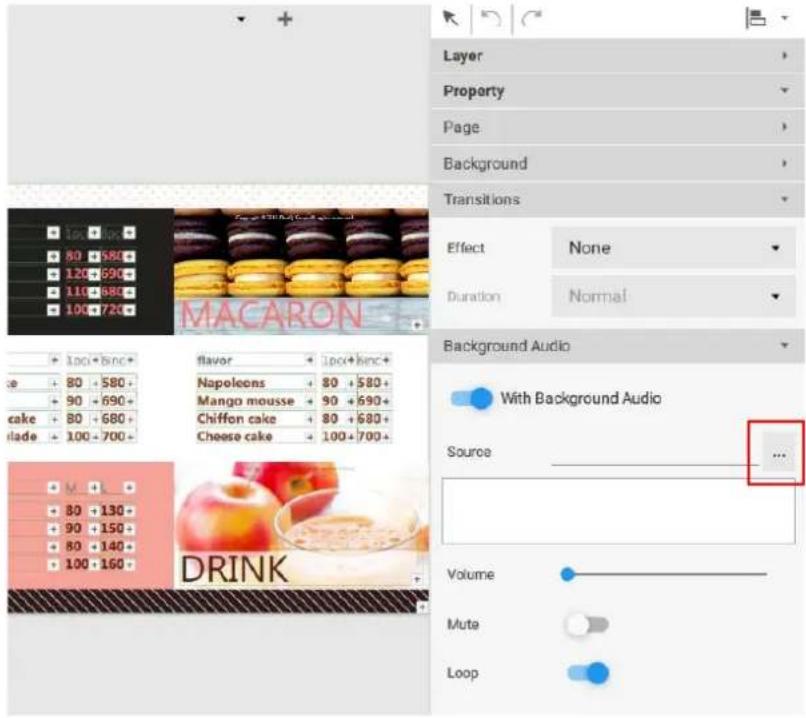
Task: Select the flavor header text
Action: click(x=214, y=360)
